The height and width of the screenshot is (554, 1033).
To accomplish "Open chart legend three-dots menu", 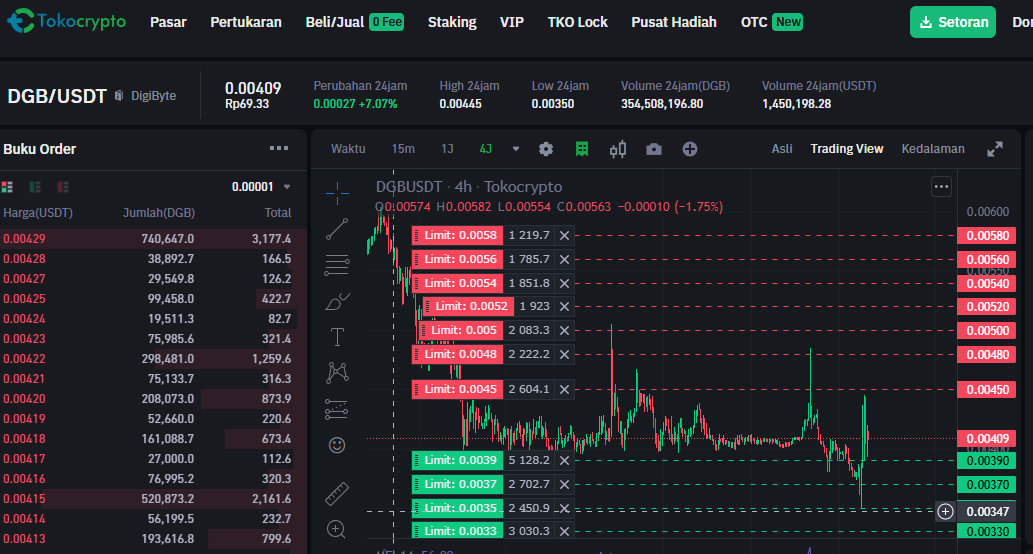I will click(941, 187).
